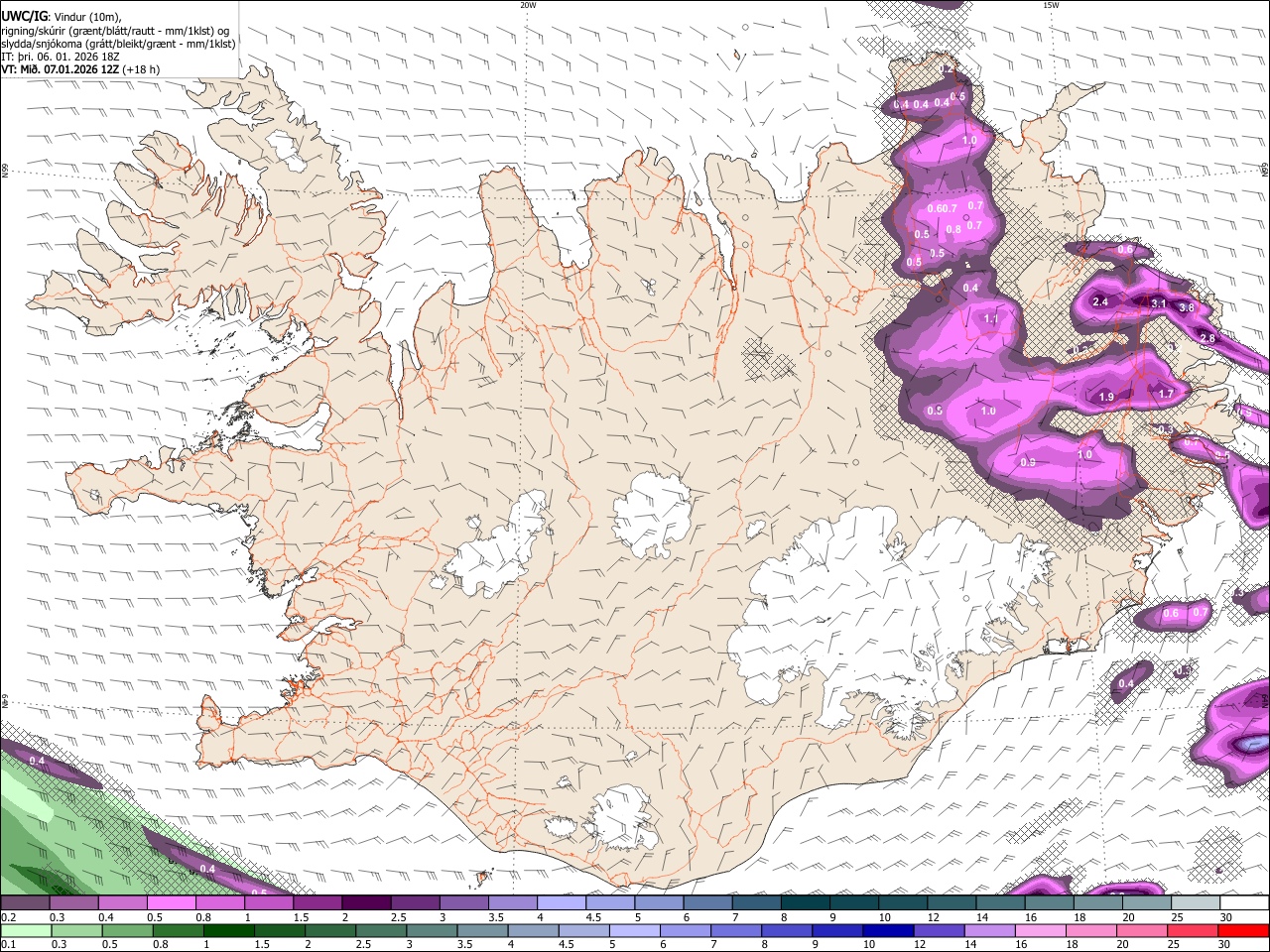1270x952 pixels.
Task: Select the light gray 30 swatch in top legend row
Action: [1244, 903]
